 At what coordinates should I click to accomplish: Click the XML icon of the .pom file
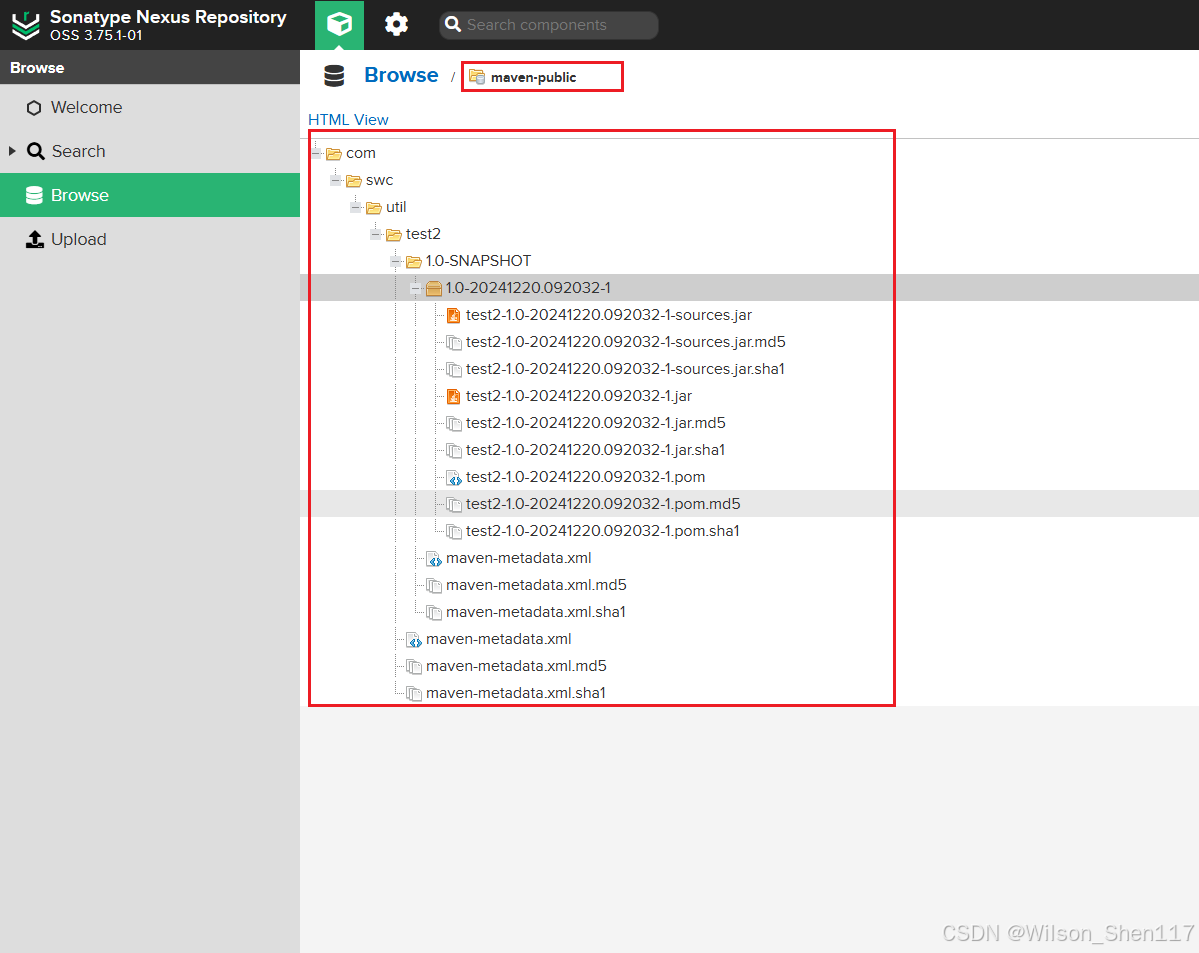pos(453,478)
